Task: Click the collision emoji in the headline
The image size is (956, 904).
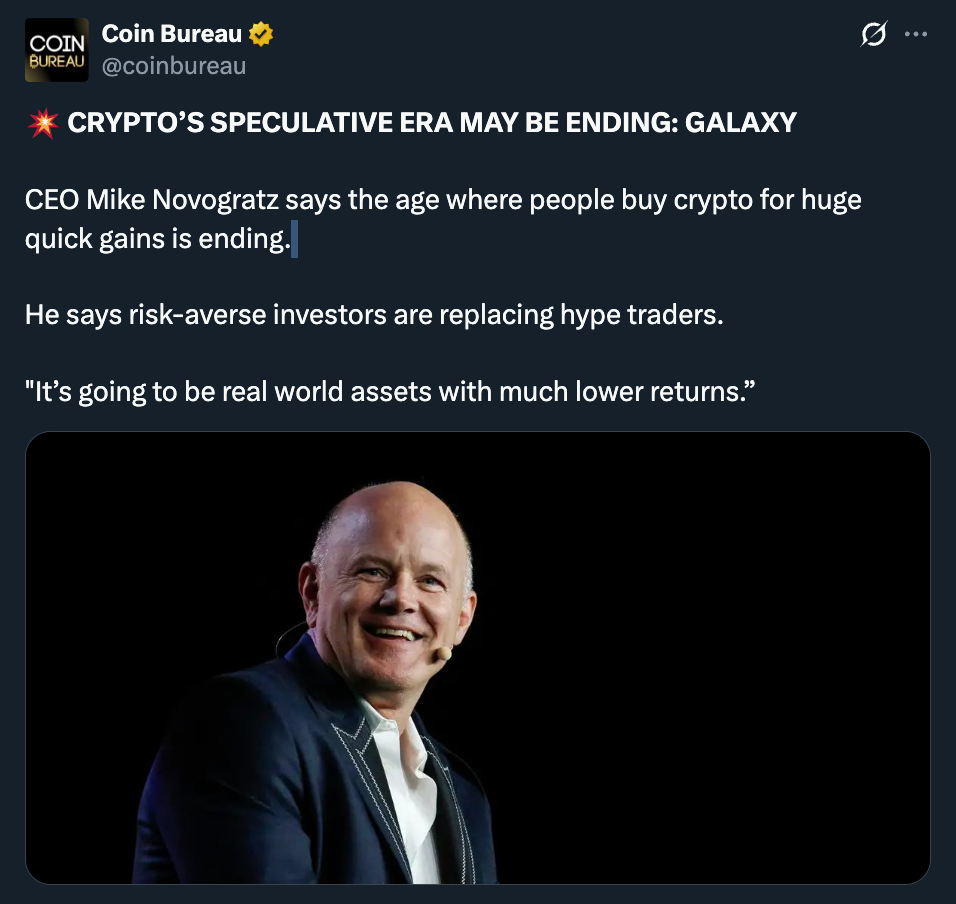Action: coord(42,123)
